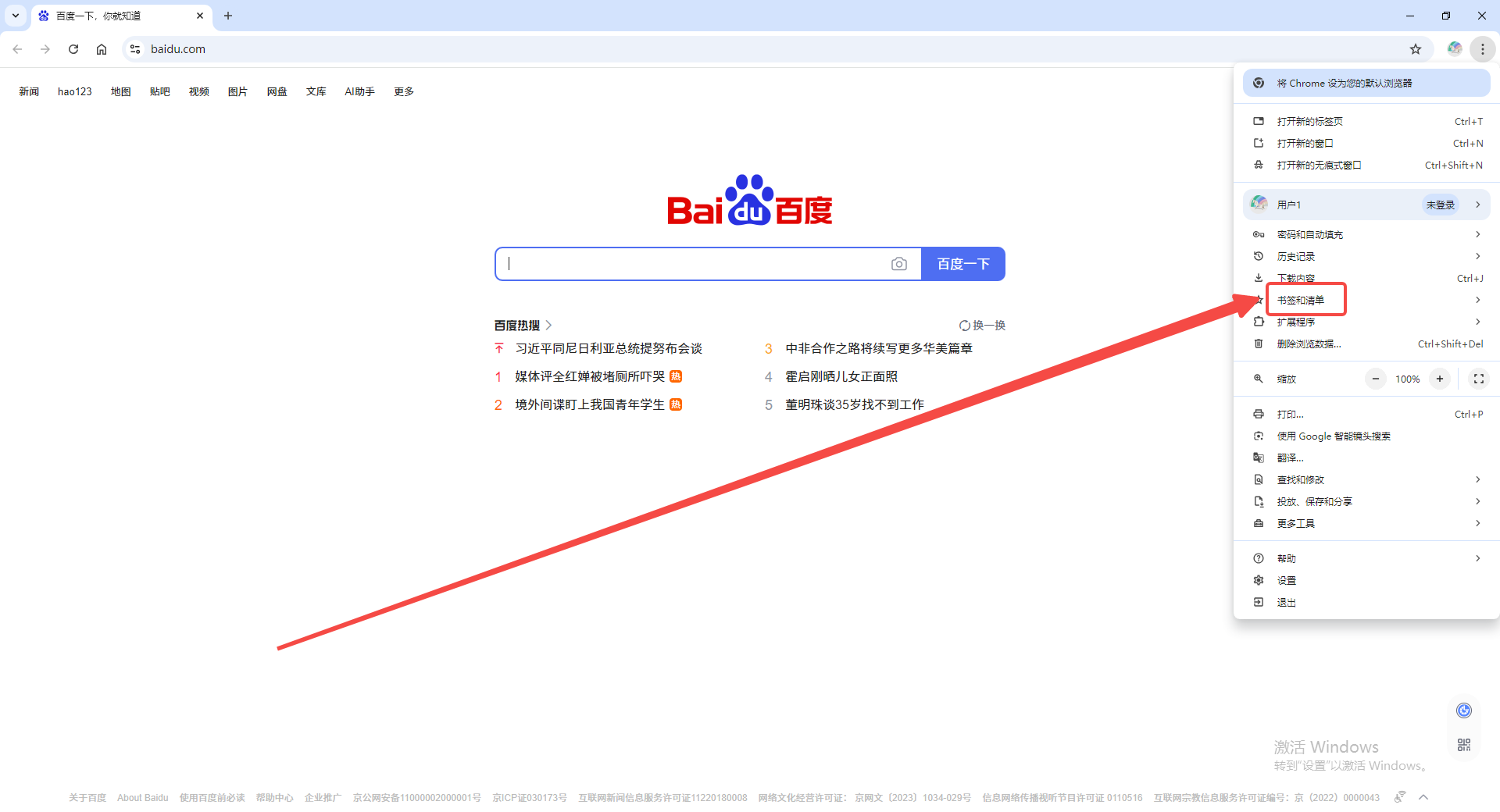Select 打开新的无痕式窗口 menu item
Screen dimensions: 1500x812
coord(1366,165)
